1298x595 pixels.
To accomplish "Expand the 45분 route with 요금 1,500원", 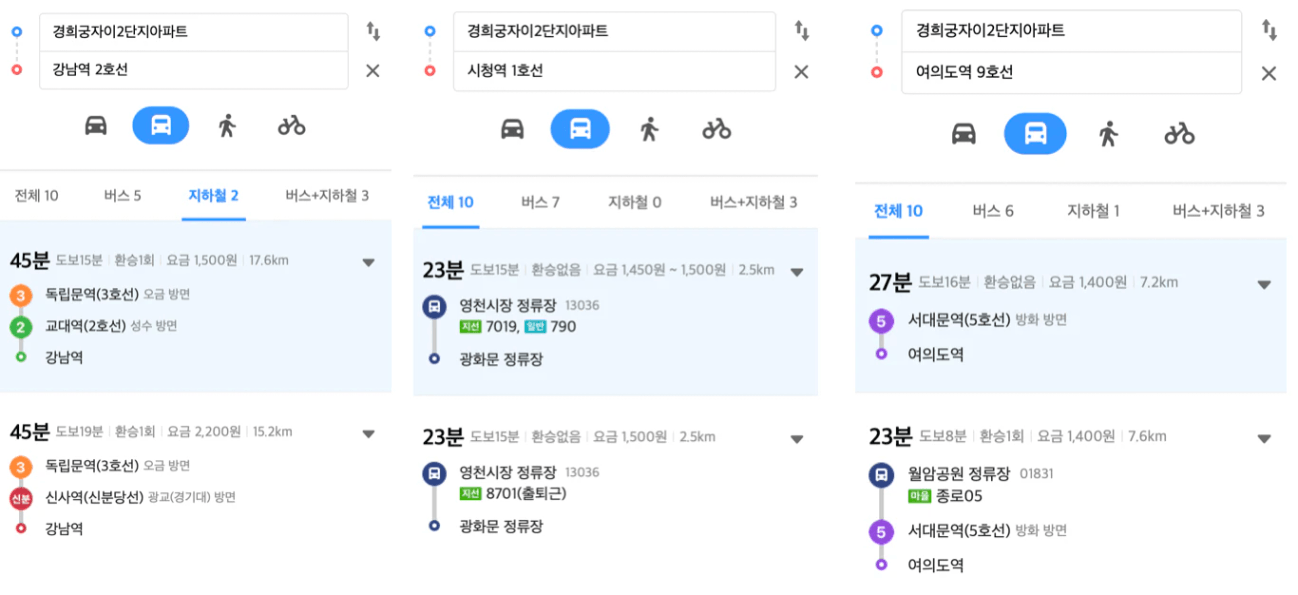I will click(x=368, y=262).
